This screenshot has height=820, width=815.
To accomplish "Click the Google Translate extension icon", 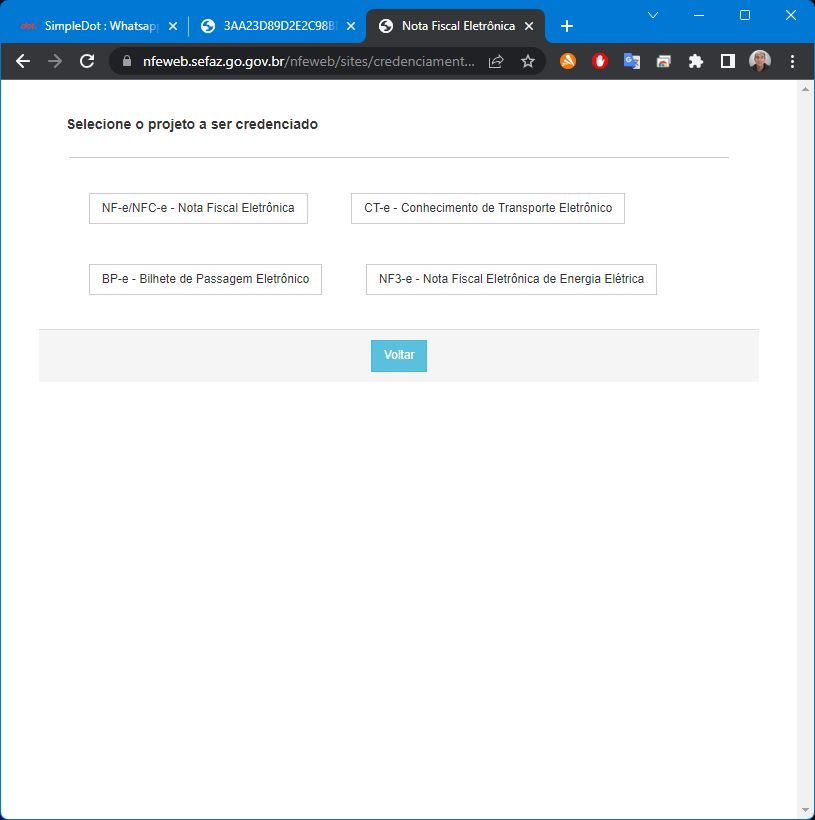I will 632,61.
